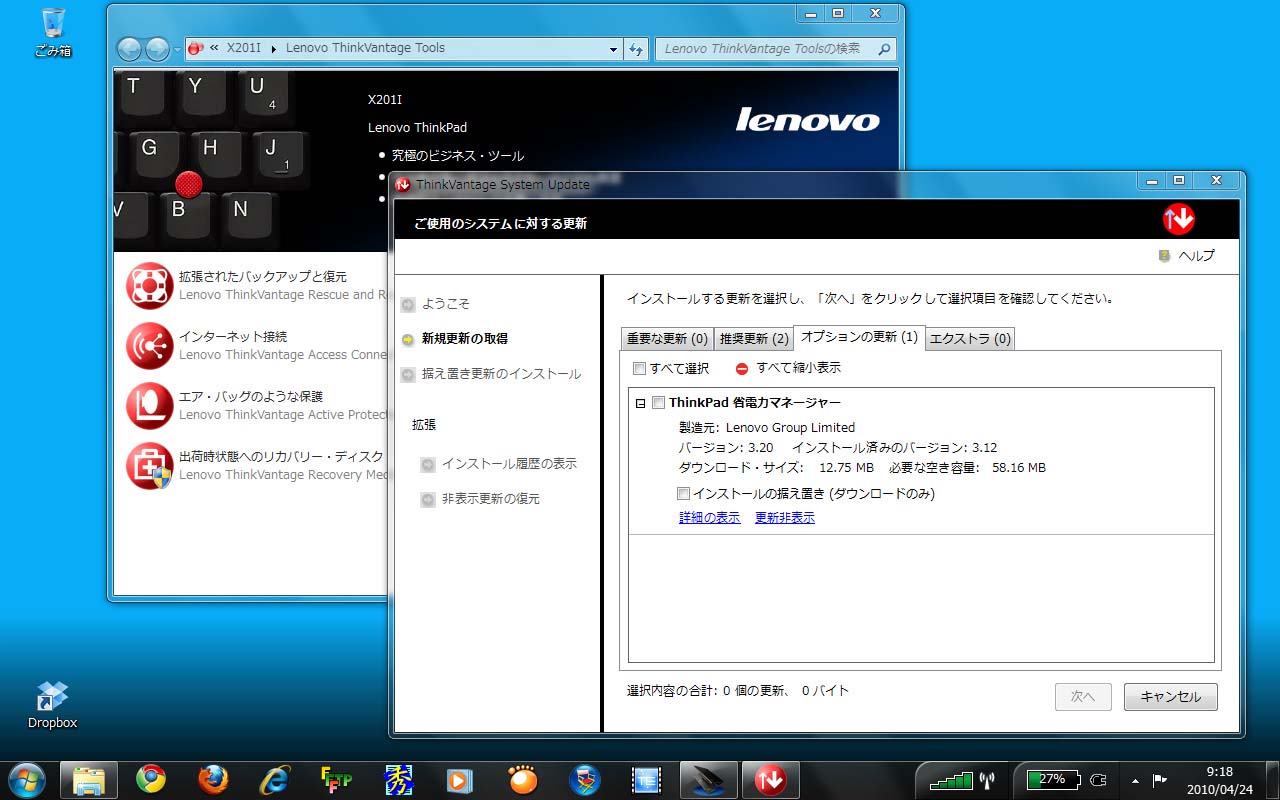
Task: Select 新規更新の取得 in the left pane
Action: point(465,339)
